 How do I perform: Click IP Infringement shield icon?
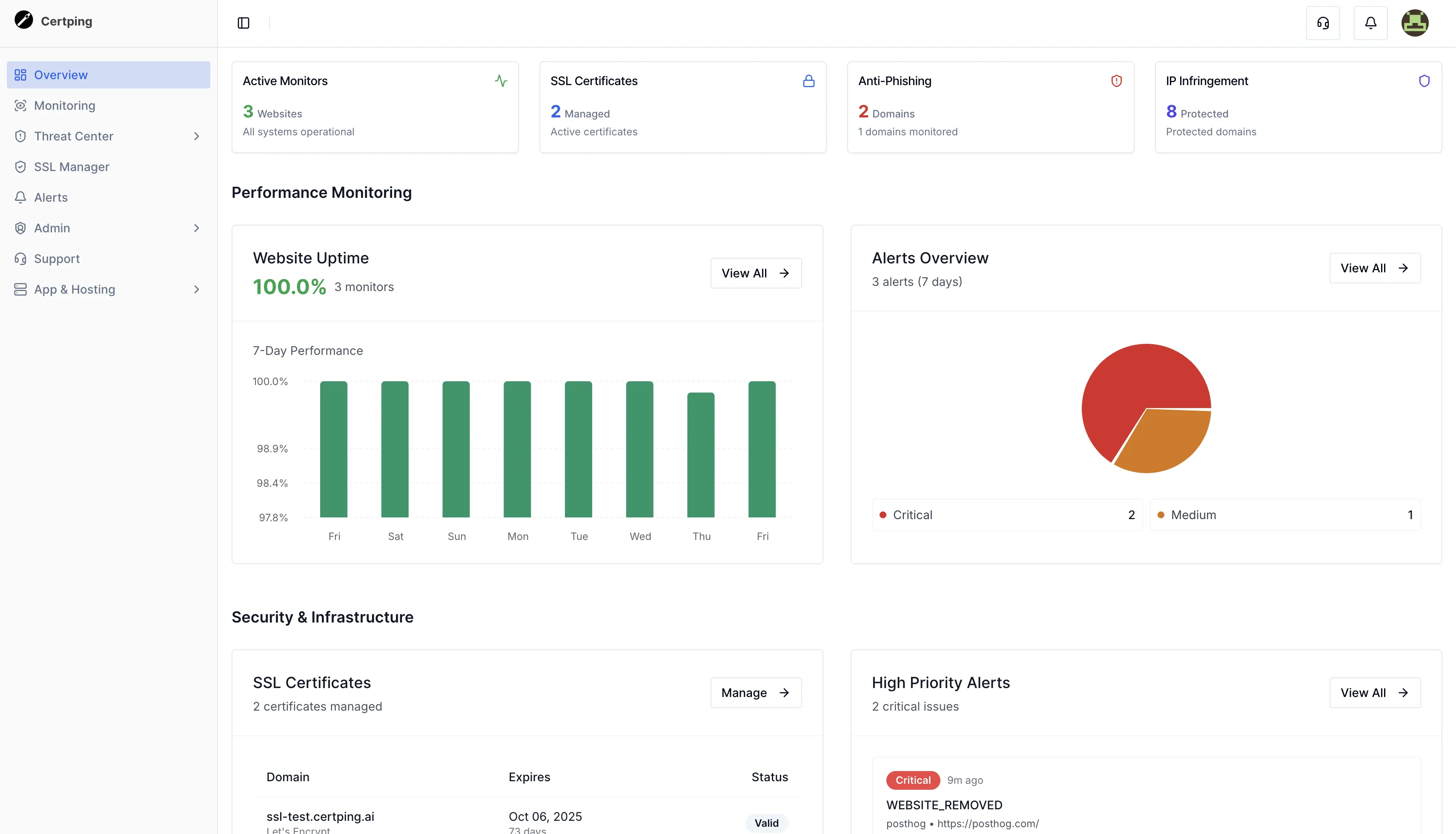point(1424,81)
